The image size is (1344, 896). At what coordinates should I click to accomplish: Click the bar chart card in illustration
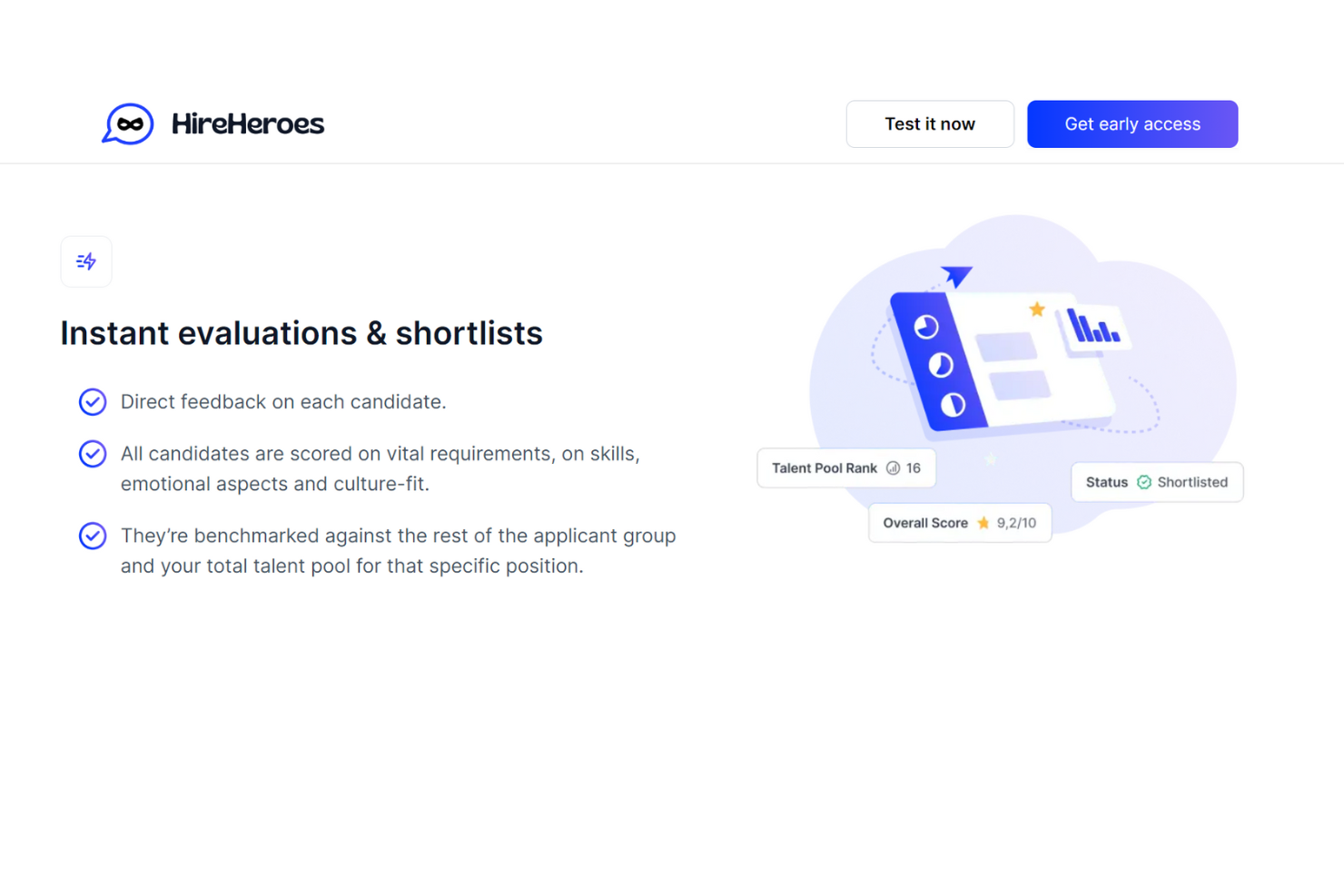tap(1093, 327)
